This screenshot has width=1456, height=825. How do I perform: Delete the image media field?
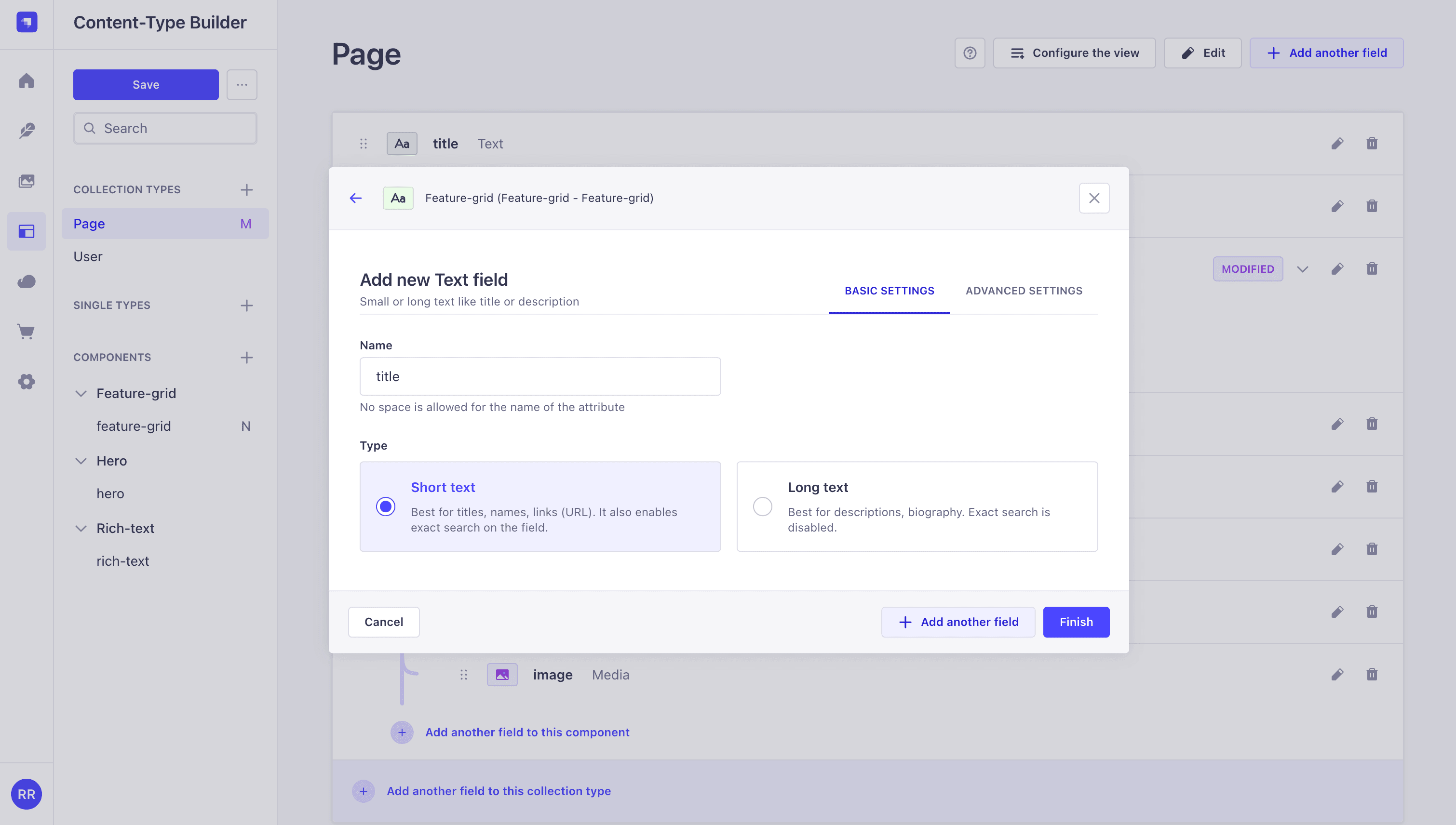pyautogui.click(x=1372, y=674)
